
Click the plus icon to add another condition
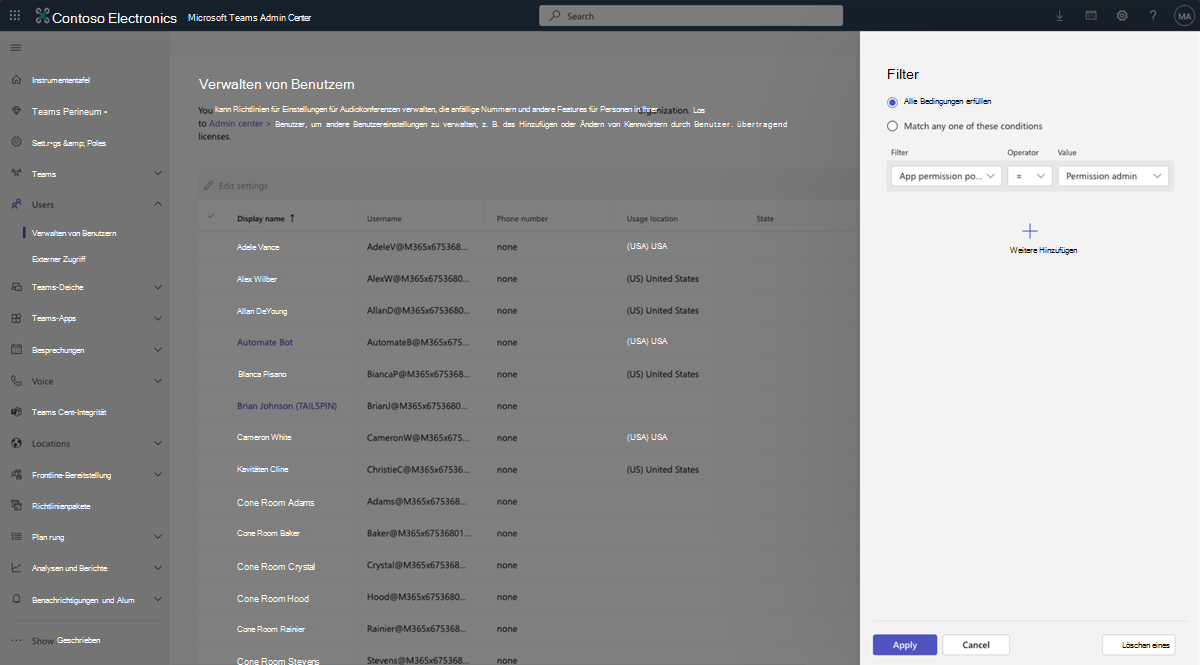pos(1030,231)
